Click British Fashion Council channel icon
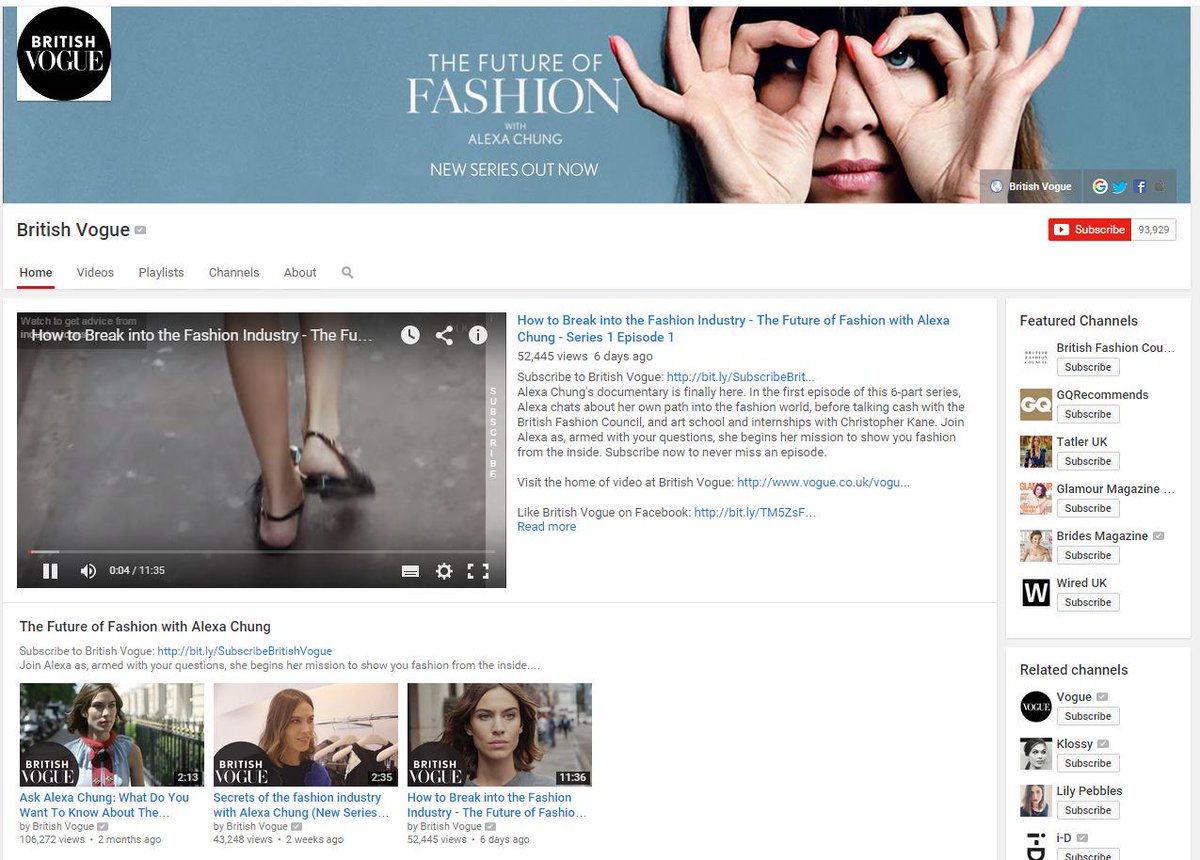1200x860 pixels. click(1036, 357)
